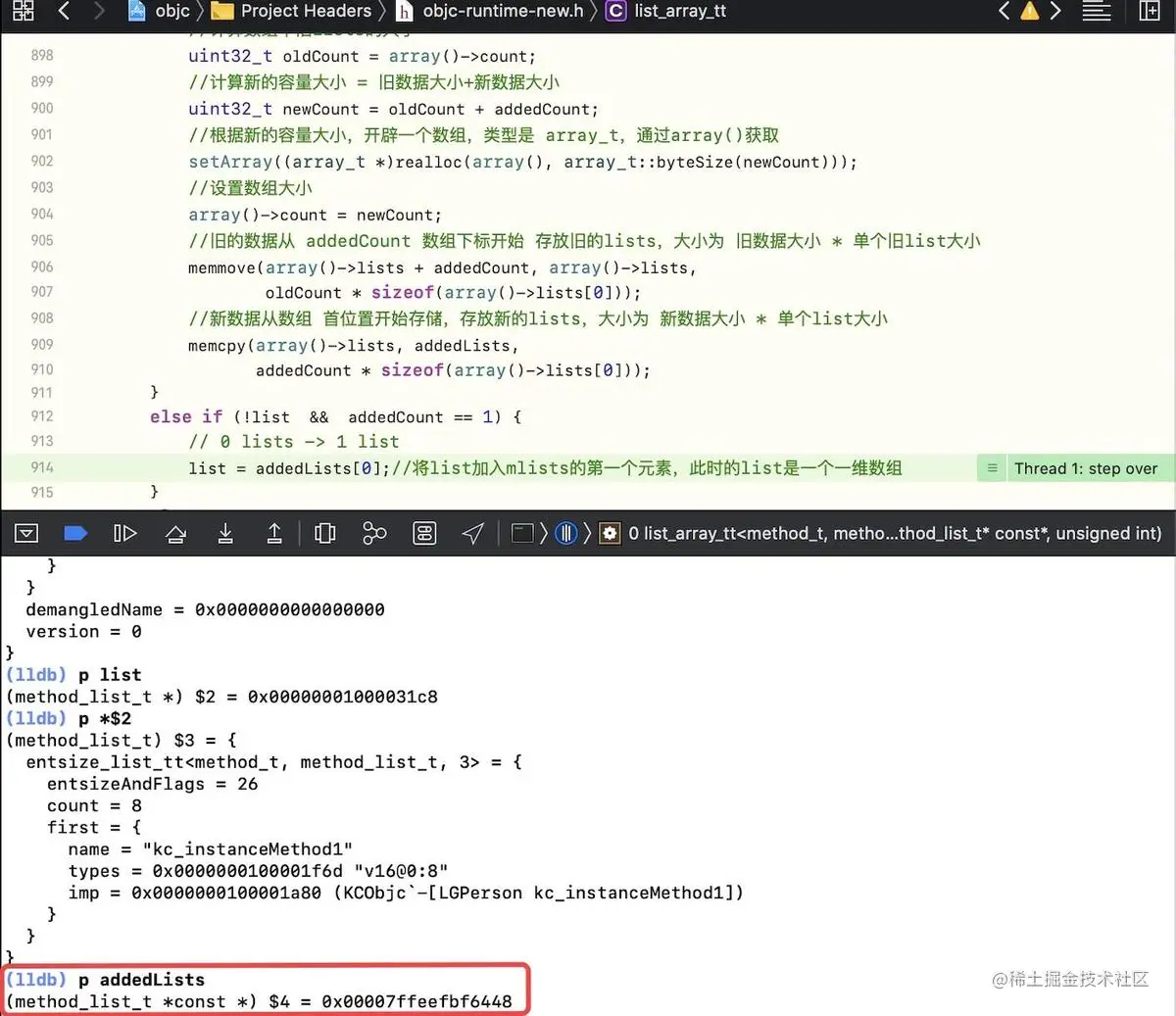Viewport: 1176px width, 1016px height.
Task: Set a breakpoint on line 909
Action: (x=42, y=345)
